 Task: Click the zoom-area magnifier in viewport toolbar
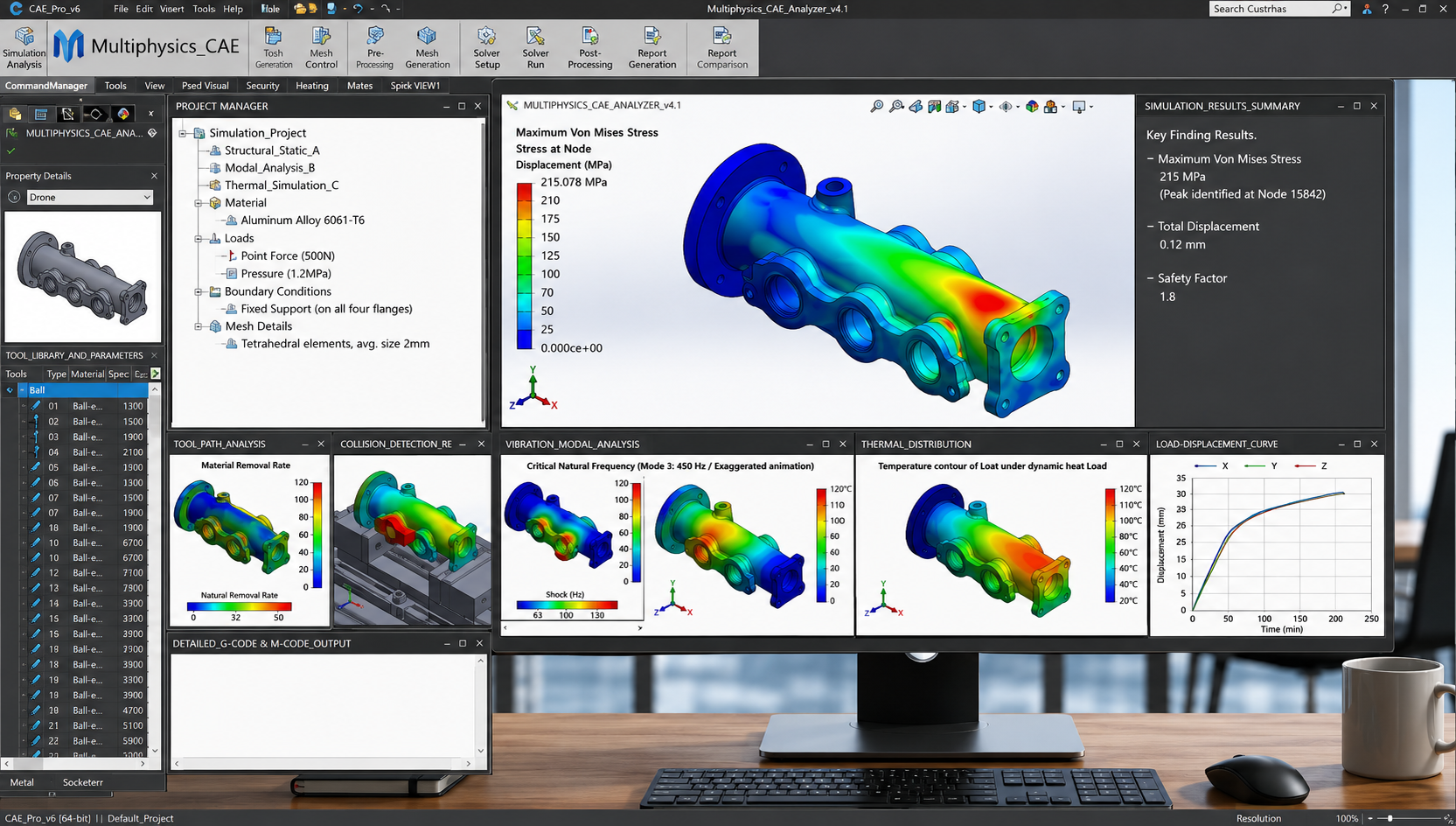pos(896,106)
